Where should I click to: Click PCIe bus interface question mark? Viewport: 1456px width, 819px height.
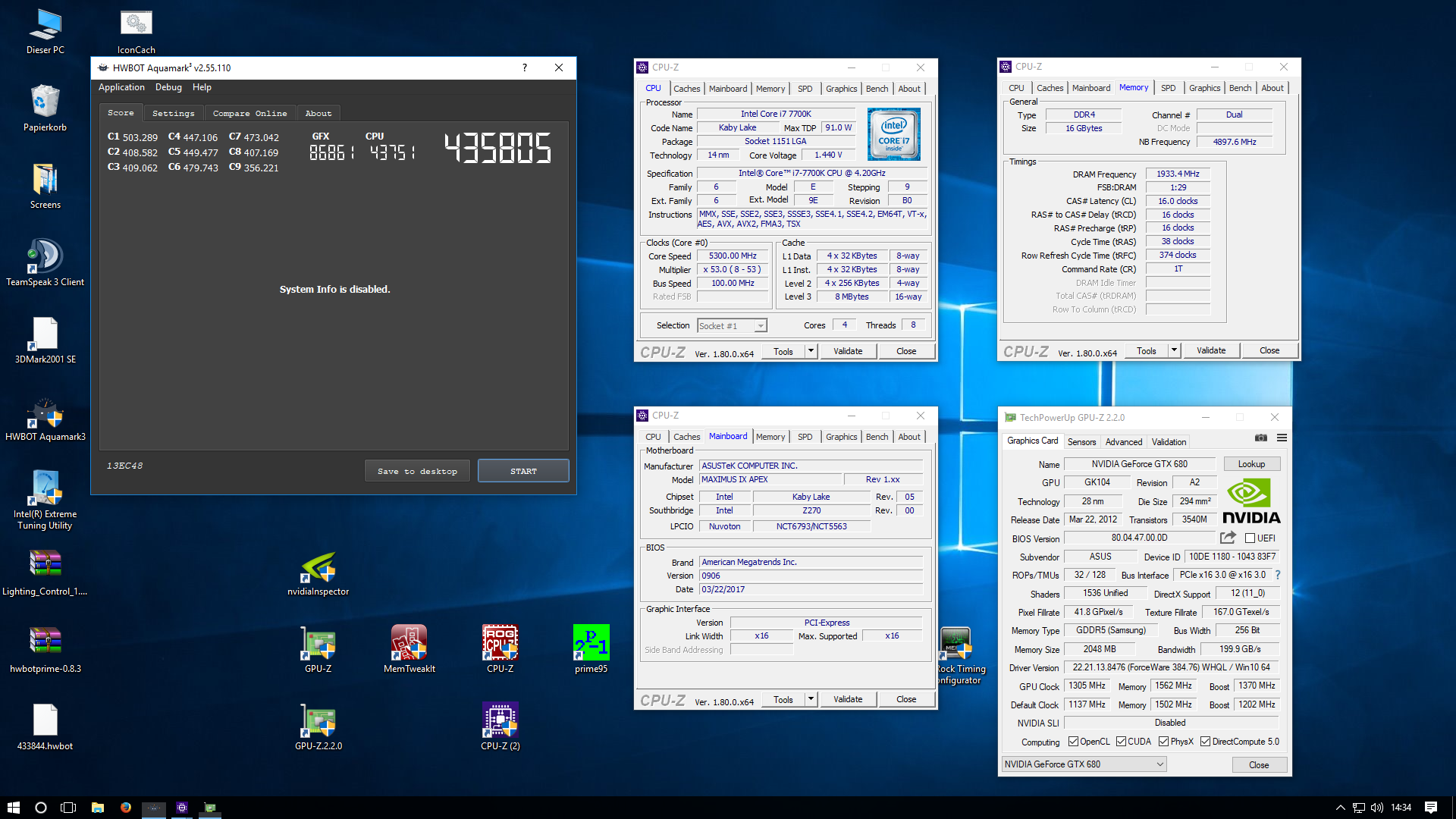[1278, 575]
